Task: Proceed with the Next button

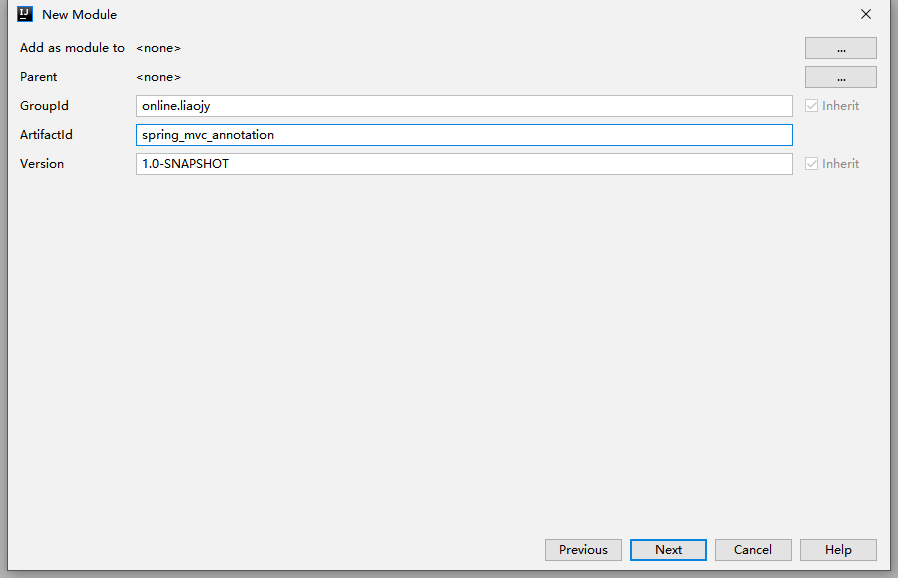Action: click(668, 550)
